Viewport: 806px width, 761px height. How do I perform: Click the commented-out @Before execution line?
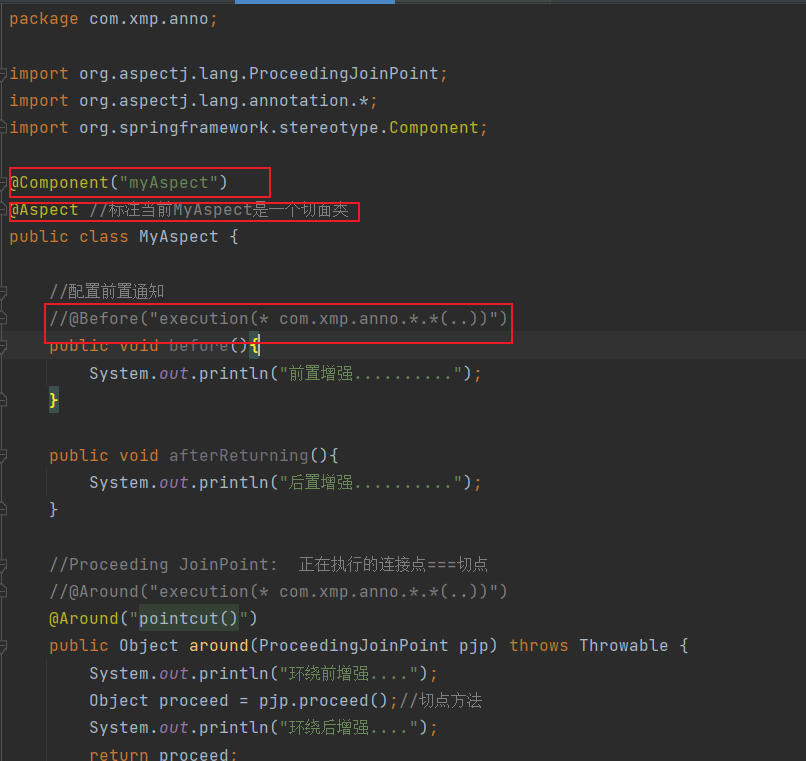coord(278,319)
